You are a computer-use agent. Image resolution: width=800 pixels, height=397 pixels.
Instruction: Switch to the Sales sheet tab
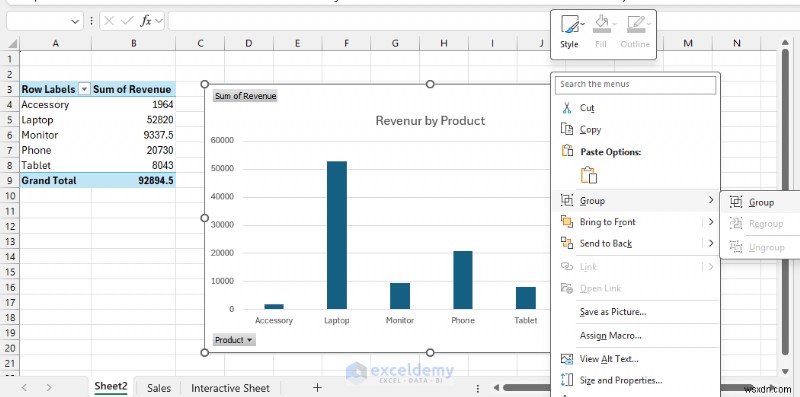tap(159, 388)
